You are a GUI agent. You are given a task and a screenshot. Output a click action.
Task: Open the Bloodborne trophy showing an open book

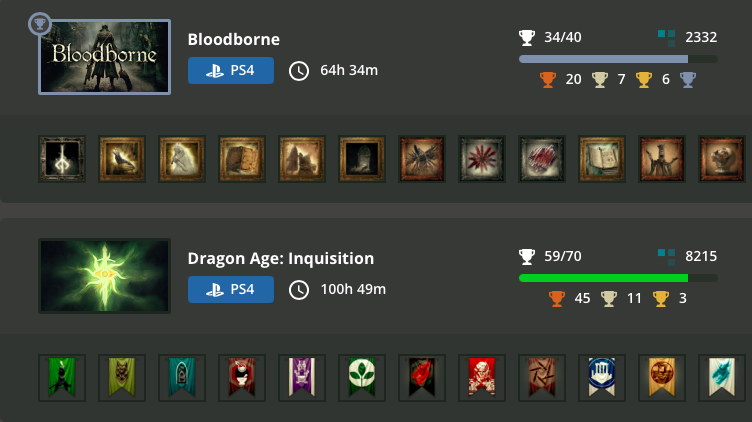tap(602, 159)
